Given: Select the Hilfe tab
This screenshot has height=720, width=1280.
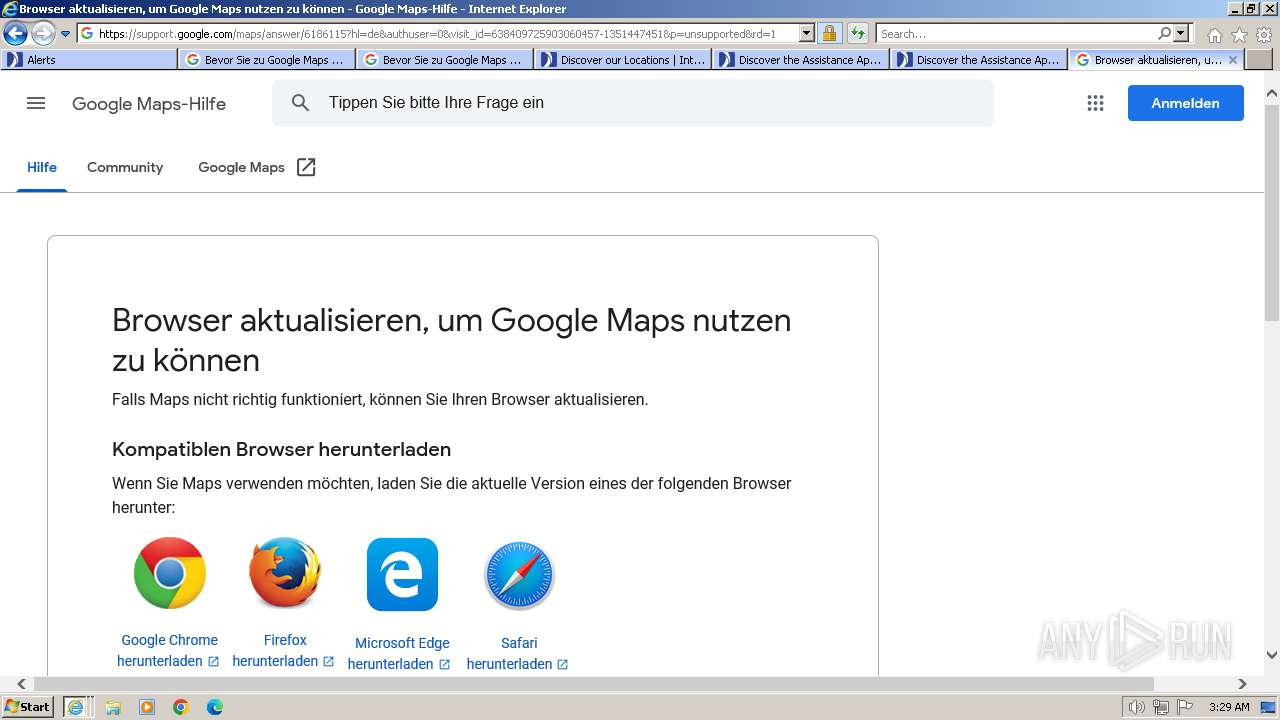Looking at the screenshot, I should click(x=42, y=167).
